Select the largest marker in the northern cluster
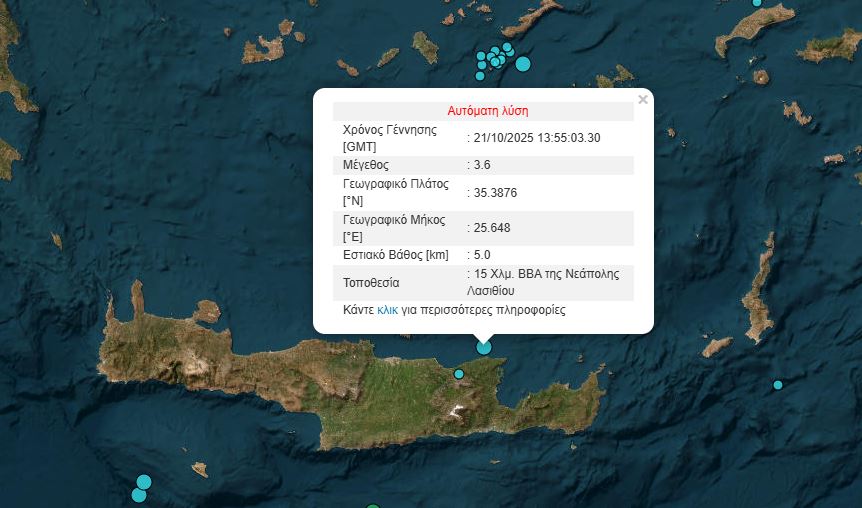 [522, 64]
